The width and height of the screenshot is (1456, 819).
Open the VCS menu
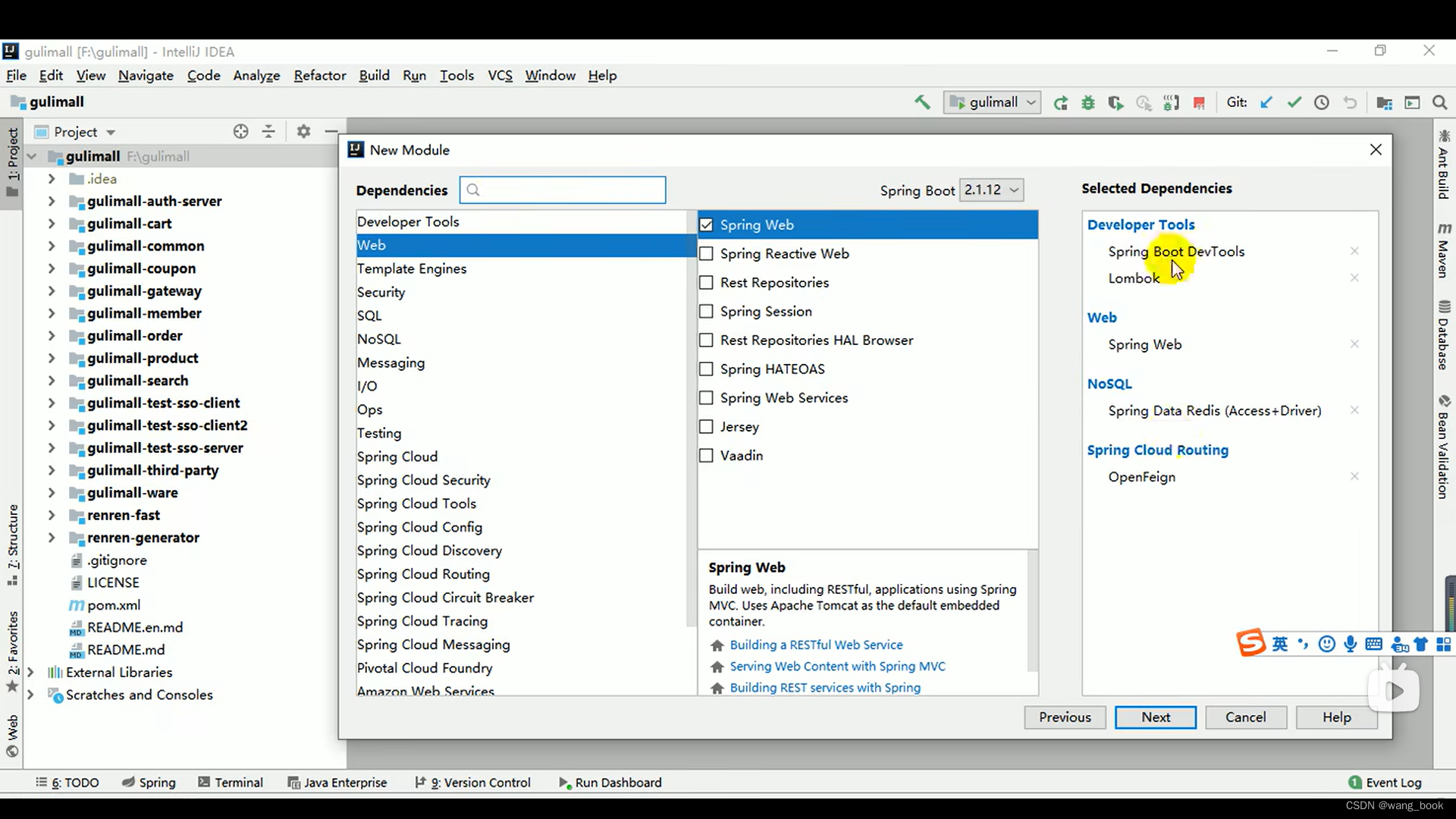pyautogui.click(x=500, y=75)
